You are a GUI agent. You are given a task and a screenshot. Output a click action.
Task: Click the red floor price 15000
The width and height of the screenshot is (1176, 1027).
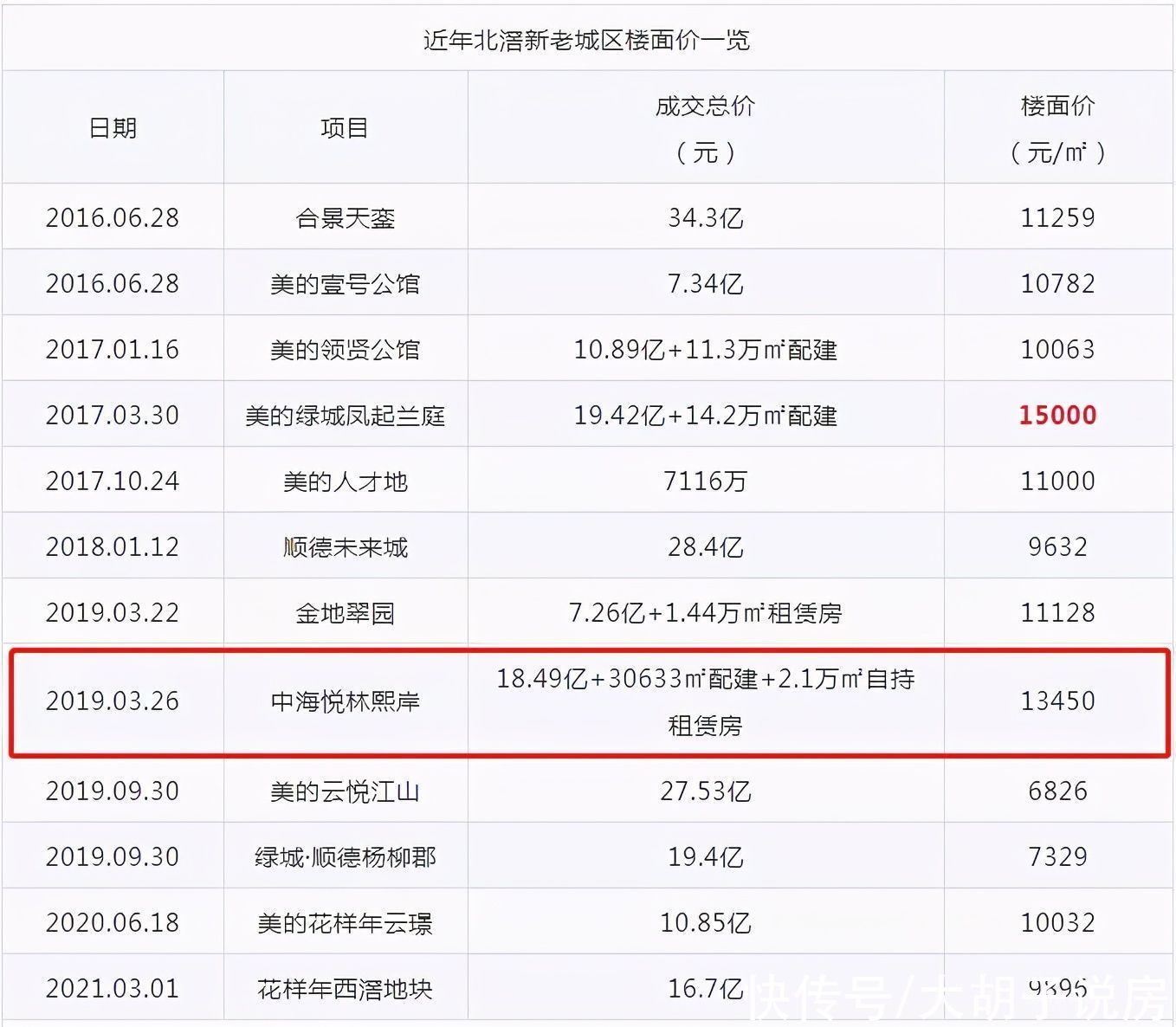(x=1057, y=416)
